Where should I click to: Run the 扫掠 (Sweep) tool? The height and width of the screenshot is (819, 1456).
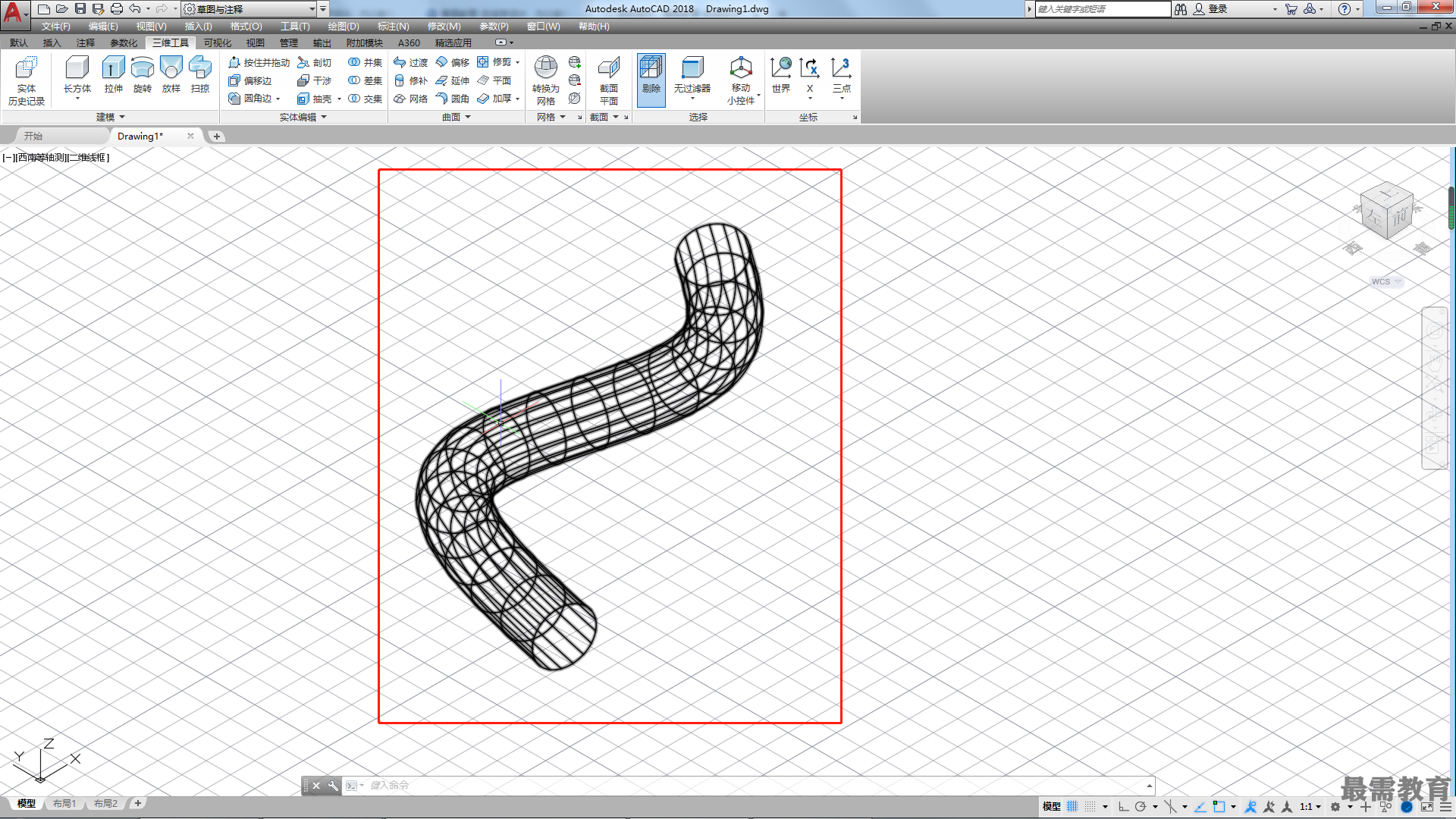200,76
